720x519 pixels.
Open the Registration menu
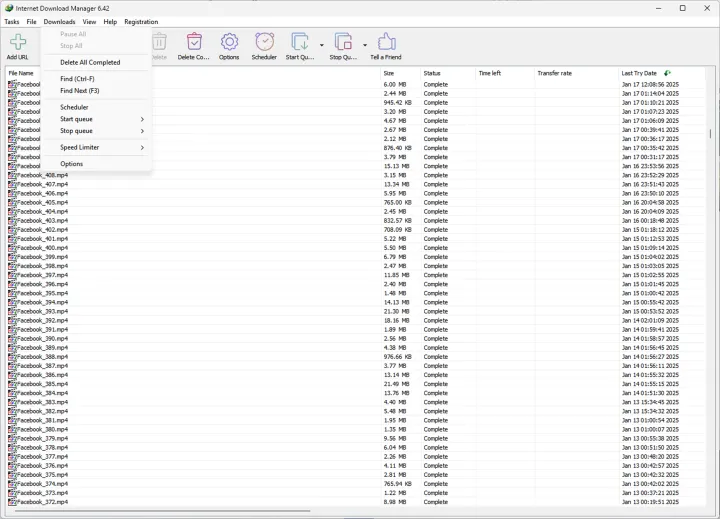pos(141,21)
